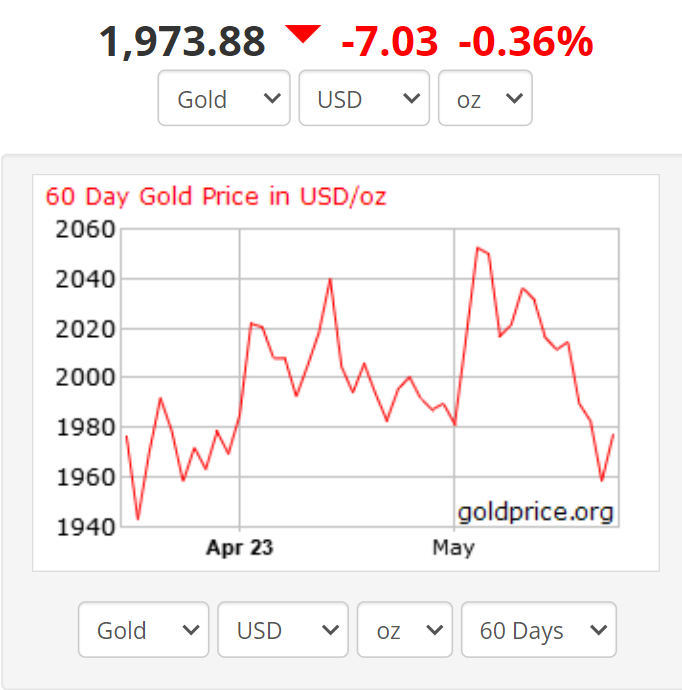Image resolution: width=682 pixels, height=690 pixels.
Task: Open the Gold dropdown below the chart
Action: pyautogui.click(x=143, y=630)
